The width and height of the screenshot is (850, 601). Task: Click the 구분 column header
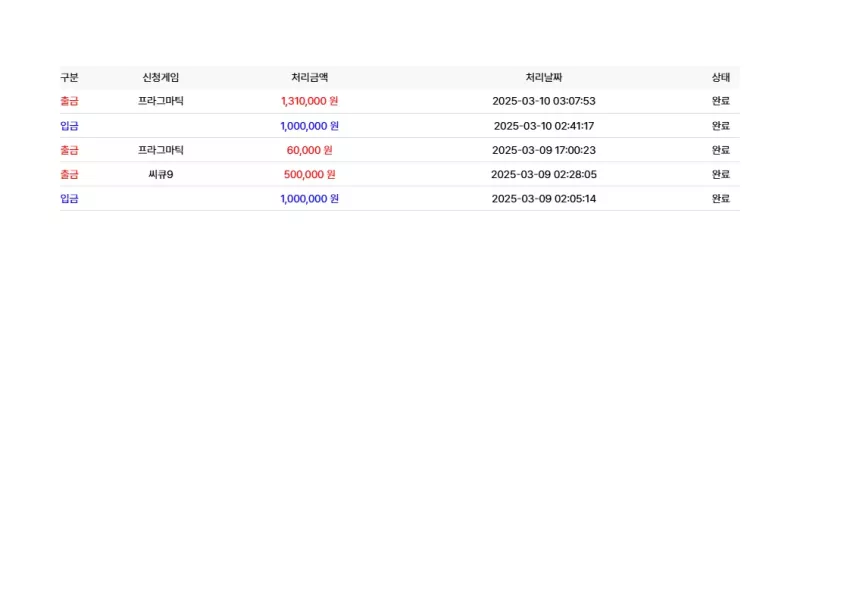(x=69, y=77)
